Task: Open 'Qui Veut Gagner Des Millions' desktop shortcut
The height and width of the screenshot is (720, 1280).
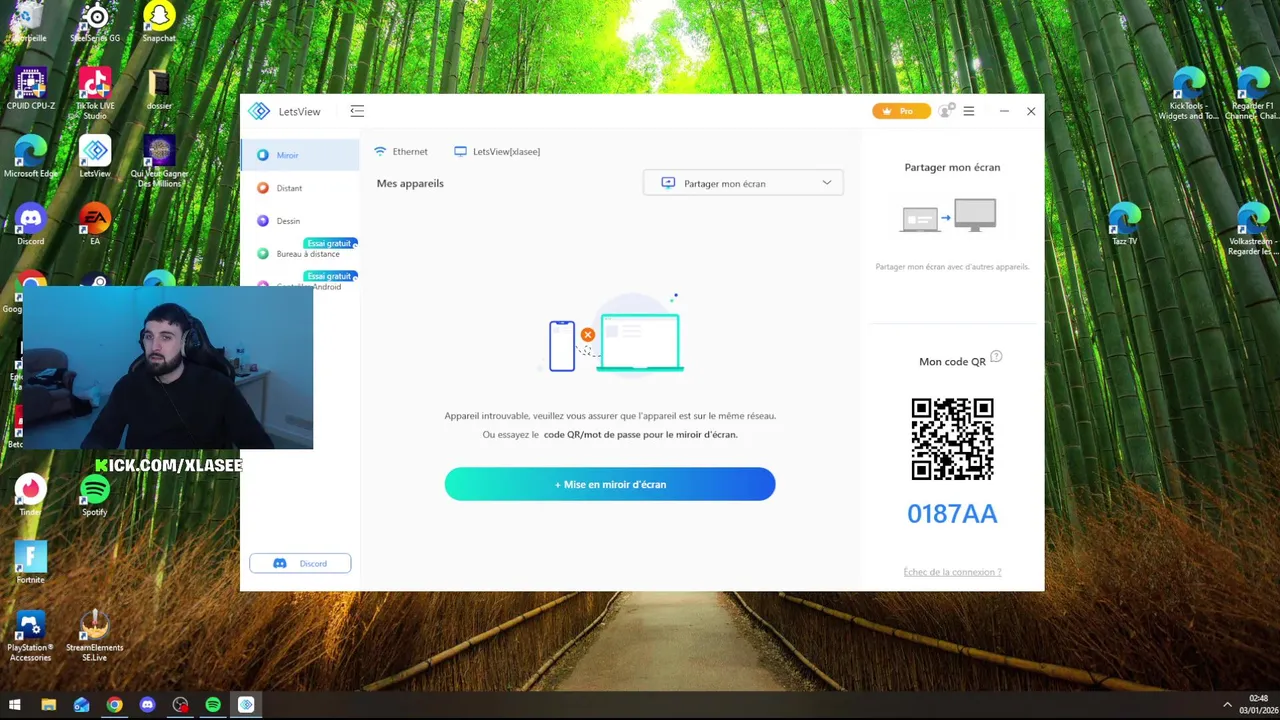Action: [159, 162]
